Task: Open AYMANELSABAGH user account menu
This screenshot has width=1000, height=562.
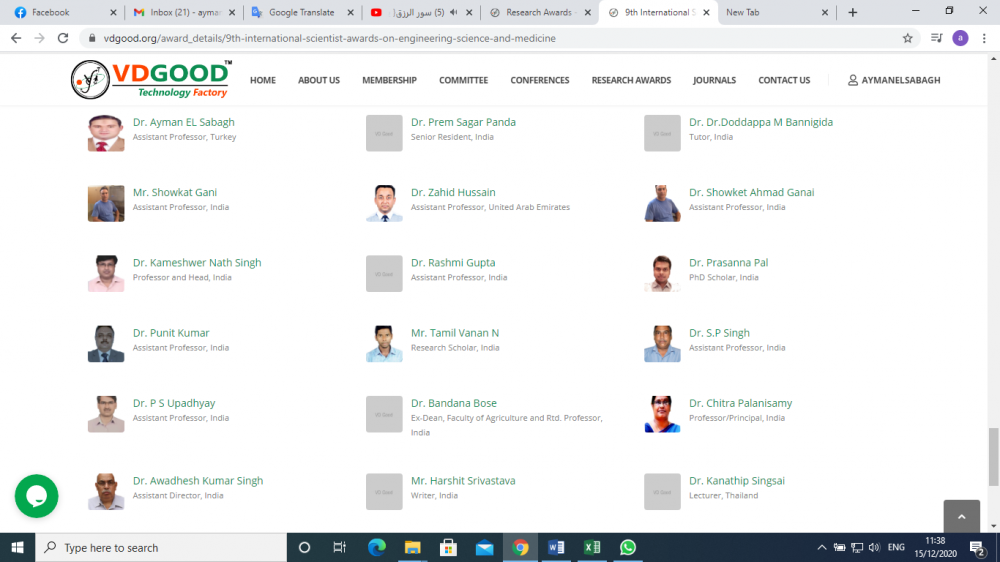Action: click(893, 80)
